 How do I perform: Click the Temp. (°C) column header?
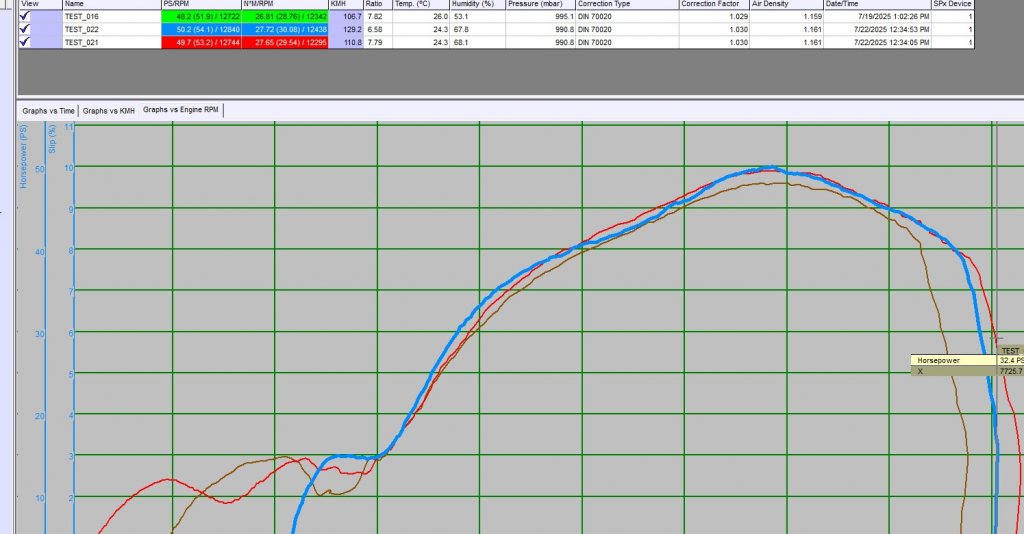tap(421, 4)
